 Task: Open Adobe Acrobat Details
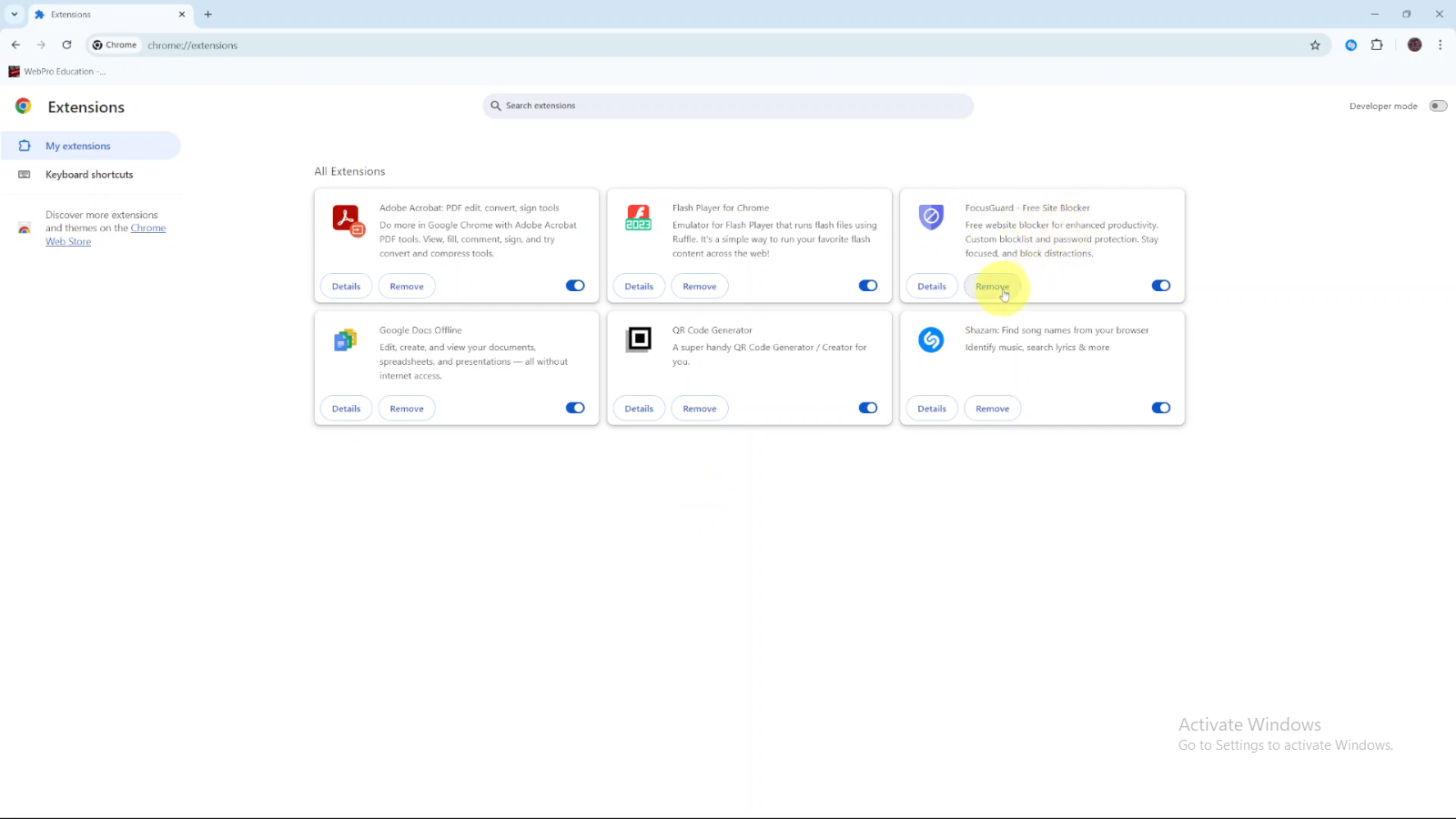[346, 287]
